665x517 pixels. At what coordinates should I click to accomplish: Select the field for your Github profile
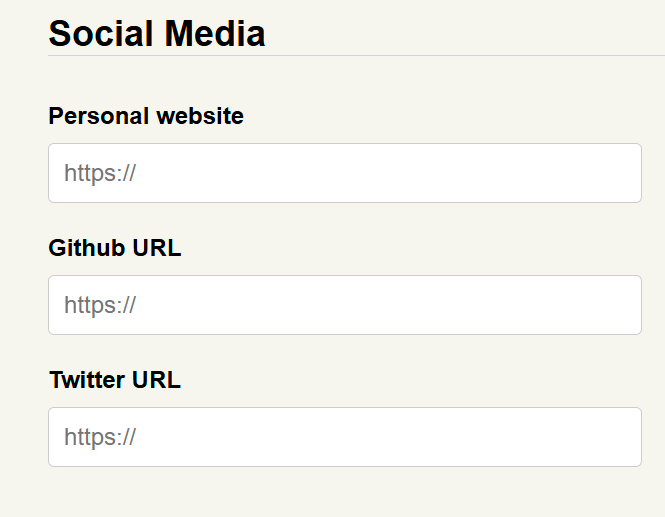[344, 305]
